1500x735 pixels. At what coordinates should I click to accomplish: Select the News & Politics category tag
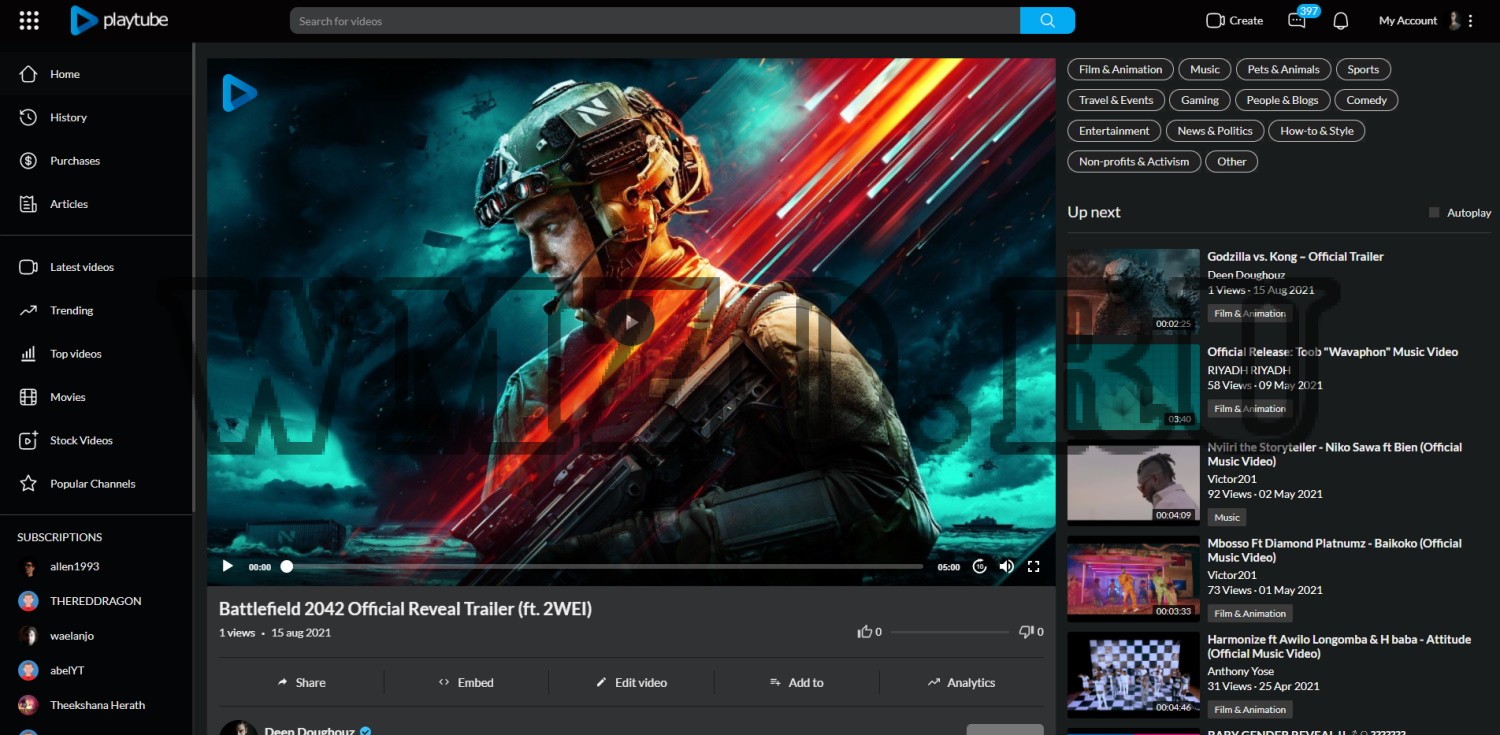point(1215,131)
